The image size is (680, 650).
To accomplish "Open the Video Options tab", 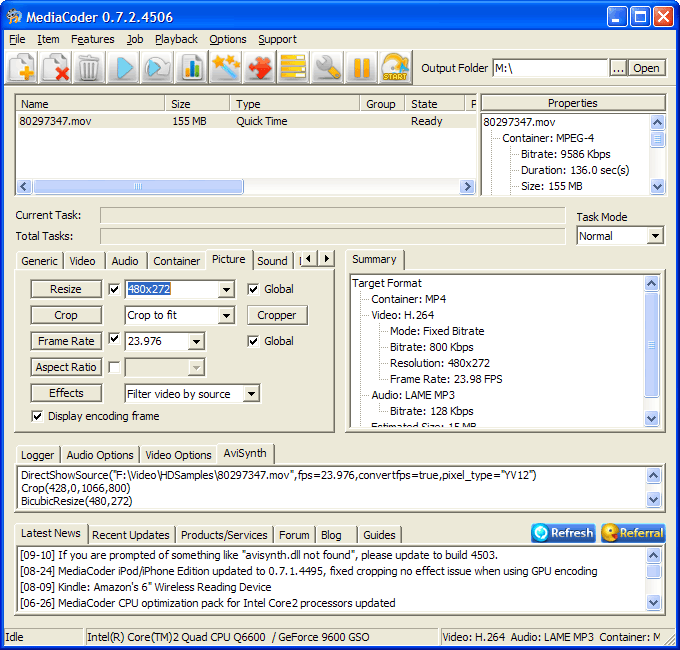I will (x=178, y=455).
